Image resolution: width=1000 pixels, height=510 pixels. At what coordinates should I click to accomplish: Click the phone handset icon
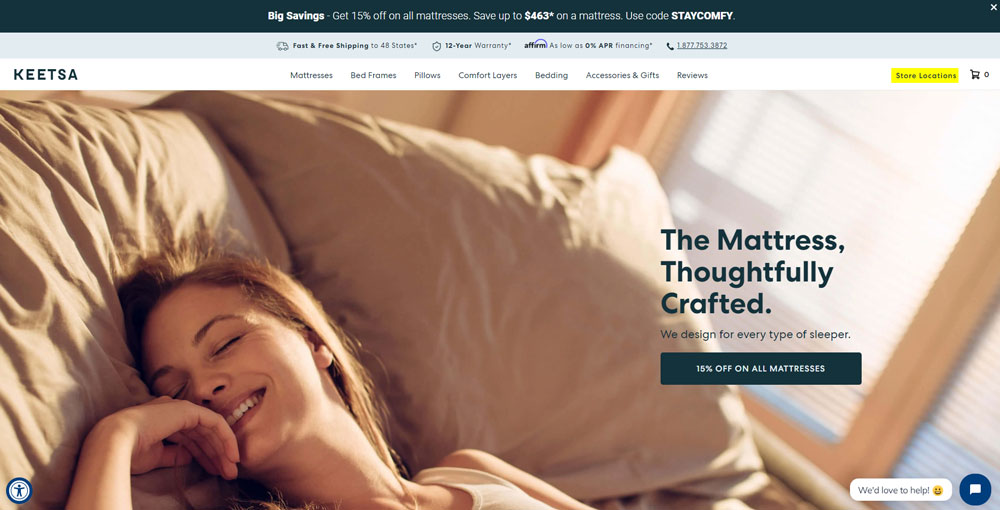[x=670, y=46]
